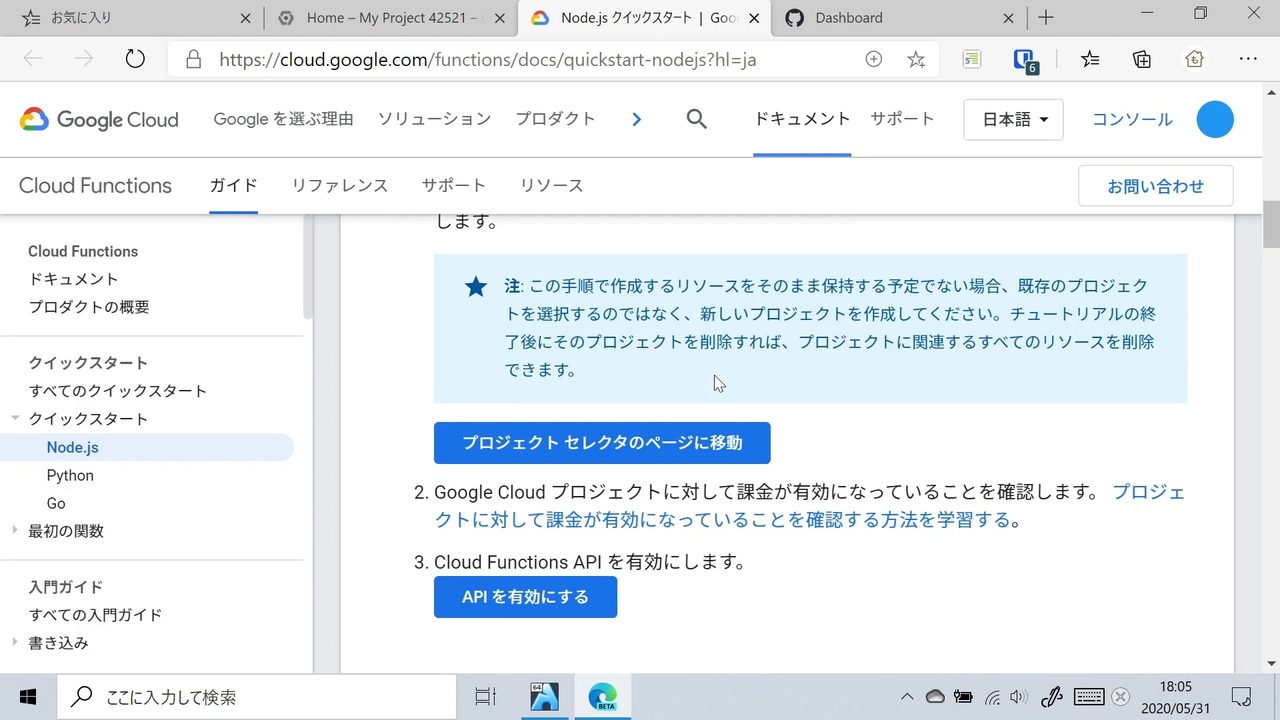The height and width of the screenshot is (720, 1280).
Task: Switch to the Home – My Project 42521 tab
Action: click(x=392, y=17)
